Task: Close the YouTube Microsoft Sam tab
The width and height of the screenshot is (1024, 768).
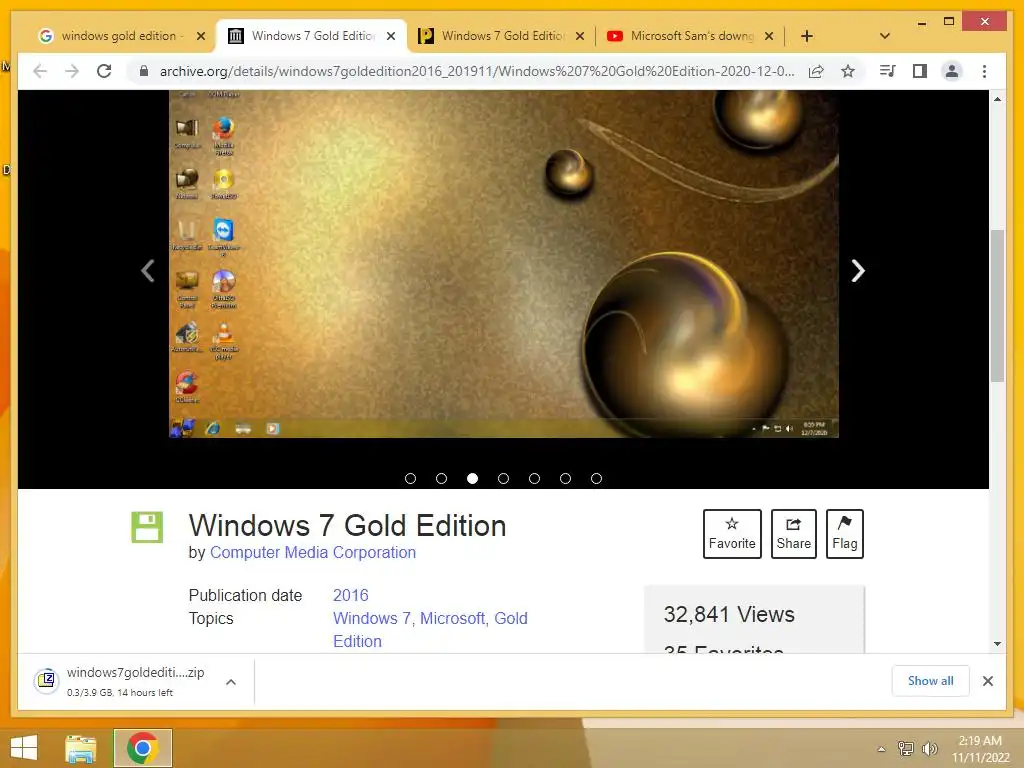Action: (x=769, y=36)
